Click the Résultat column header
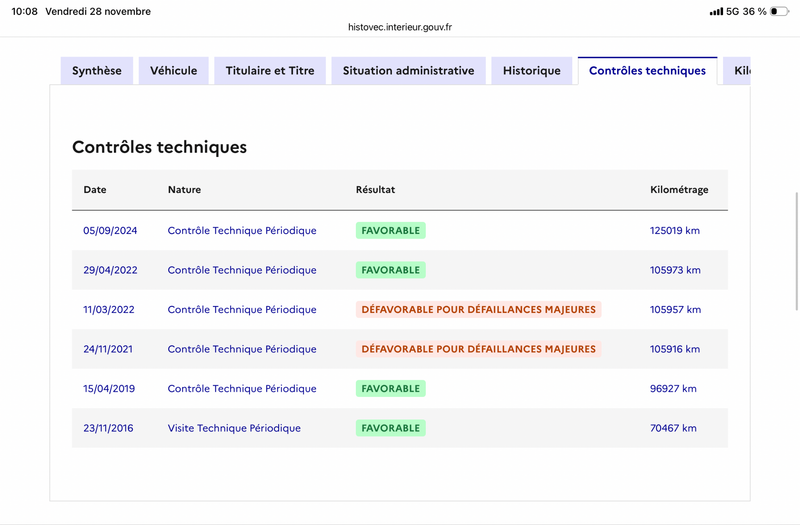This screenshot has height=525, width=800. coord(375,190)
